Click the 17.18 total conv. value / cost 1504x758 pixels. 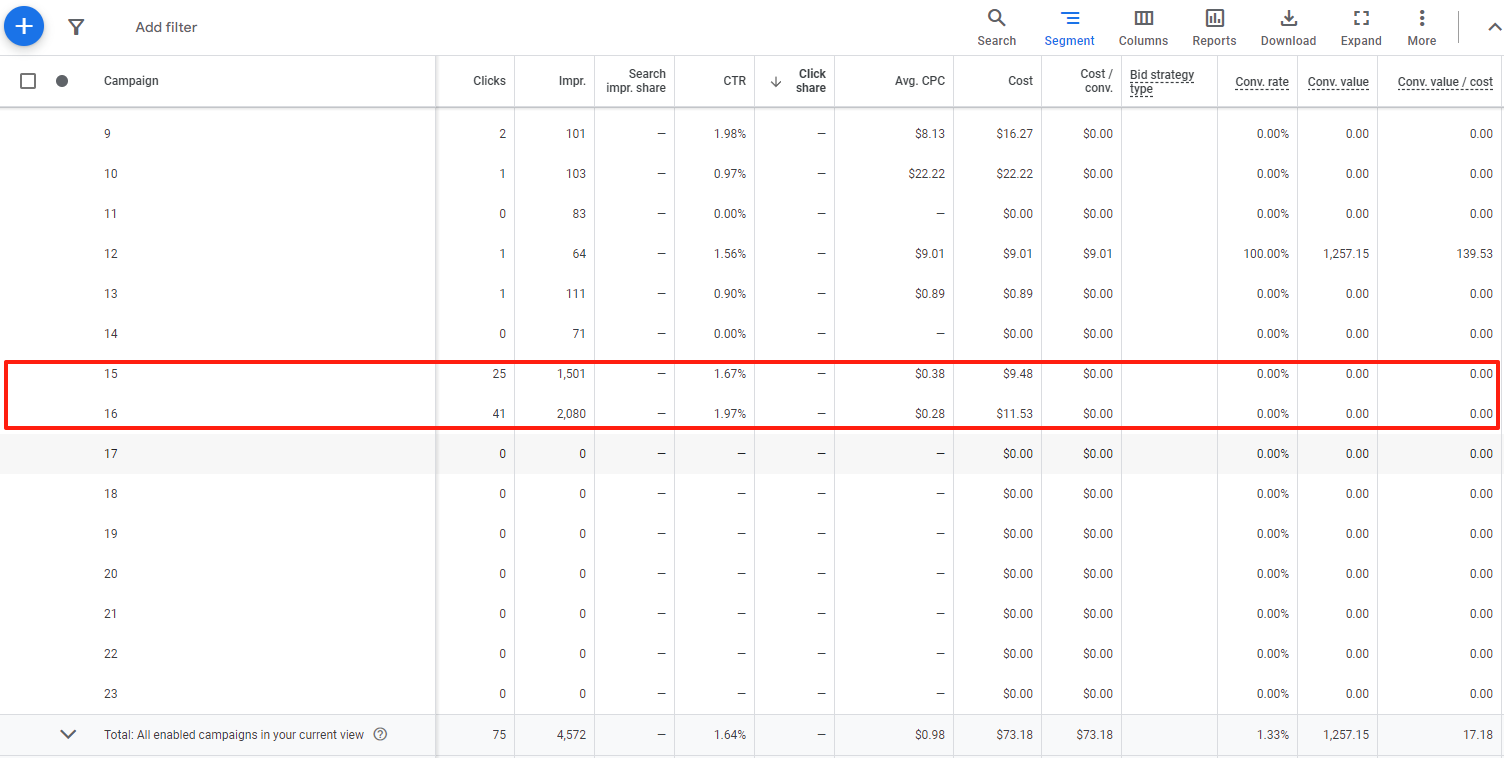pyautogui.click(x=1478, y=735)
